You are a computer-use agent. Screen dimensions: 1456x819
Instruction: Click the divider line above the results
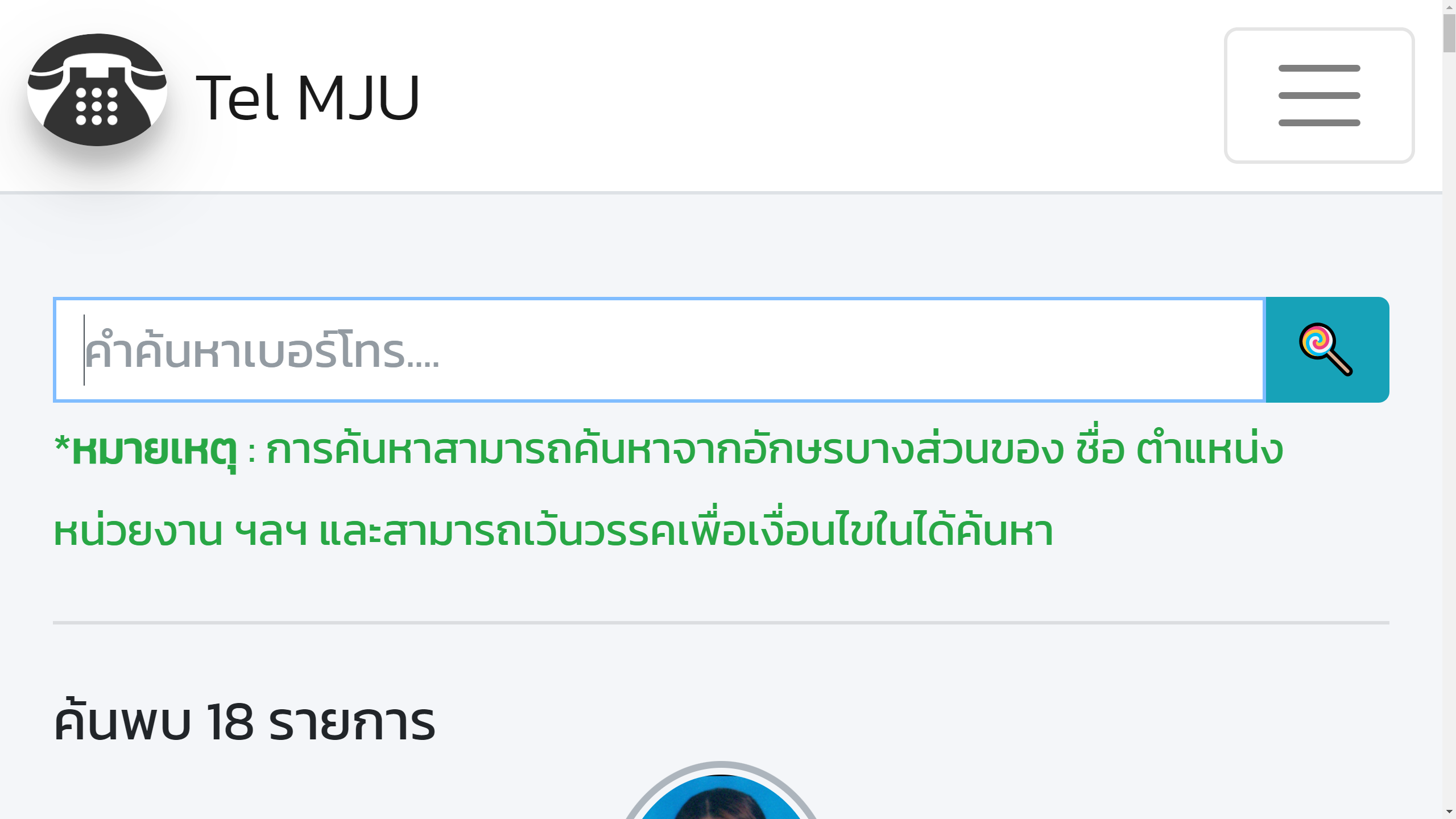[x=721, y=623]
